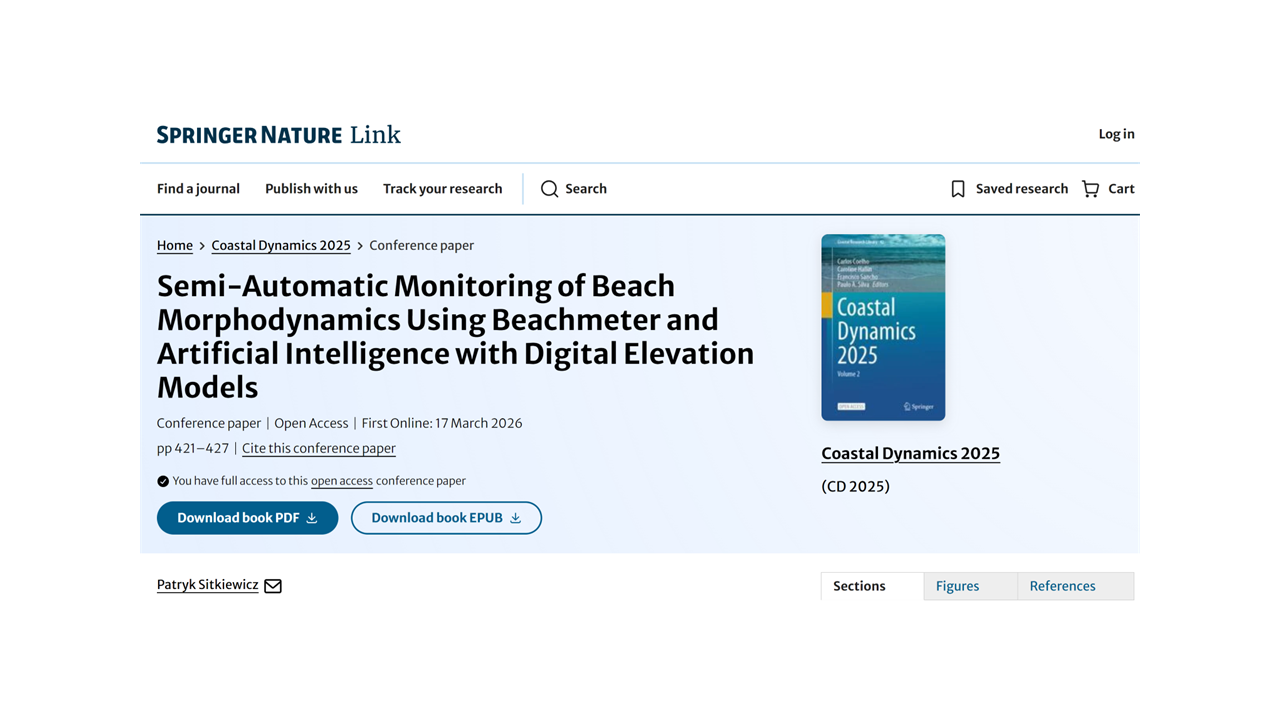Click the search magnifier icon

click(549, 189)
